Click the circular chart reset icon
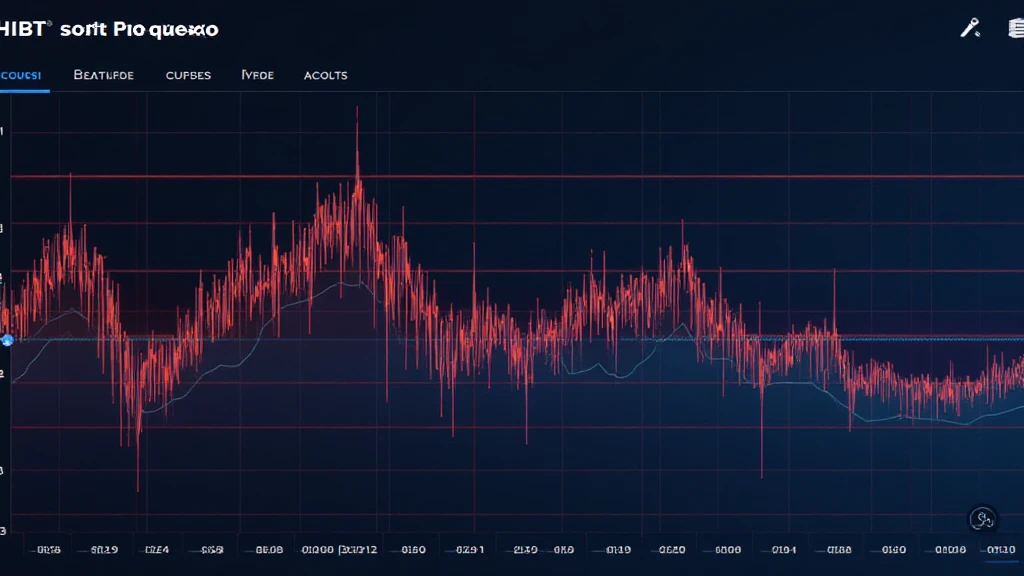The height and width of the screenshot is (576, 1024). tap(982, 519)
